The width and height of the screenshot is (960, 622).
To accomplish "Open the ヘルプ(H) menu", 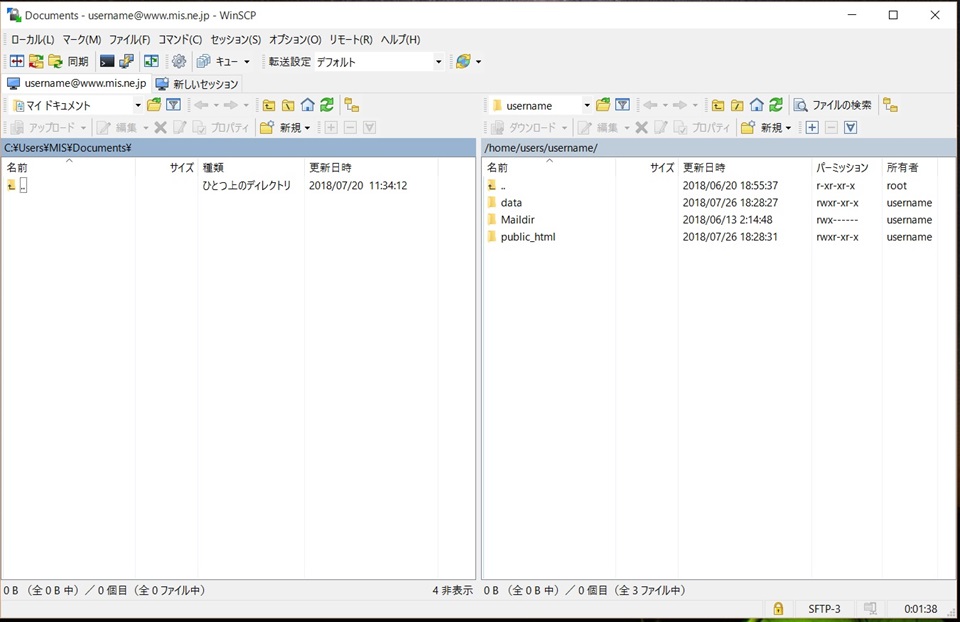I will coord(400,39).
